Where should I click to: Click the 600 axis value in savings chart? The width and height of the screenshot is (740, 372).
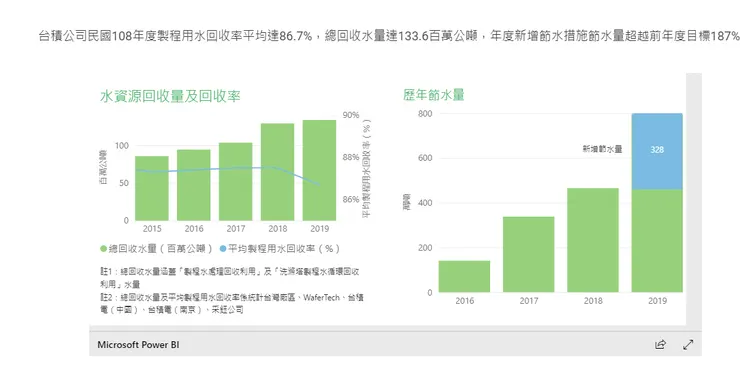(x=425, y=158)
